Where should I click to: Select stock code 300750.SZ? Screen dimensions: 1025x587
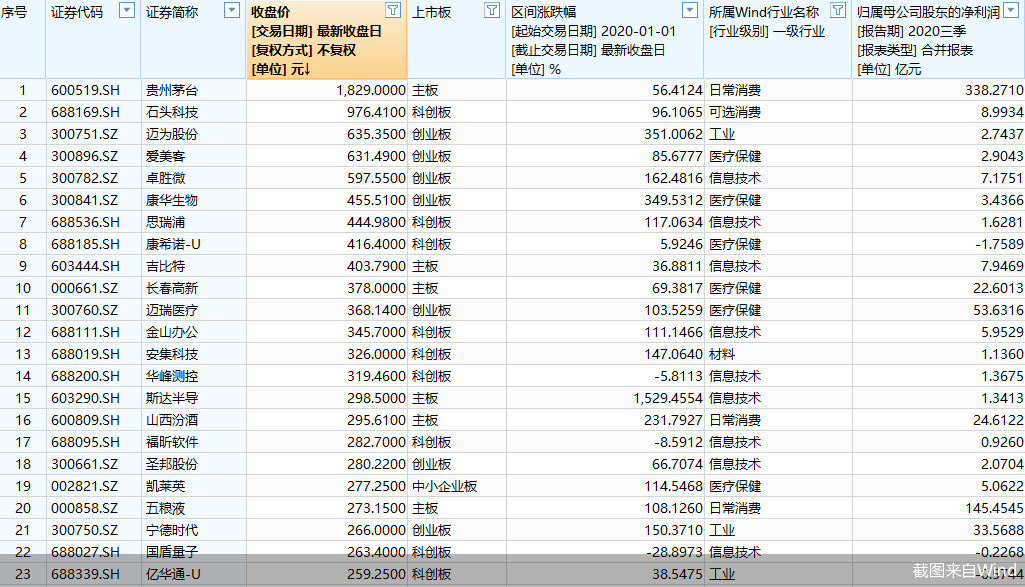coord(85,530)
